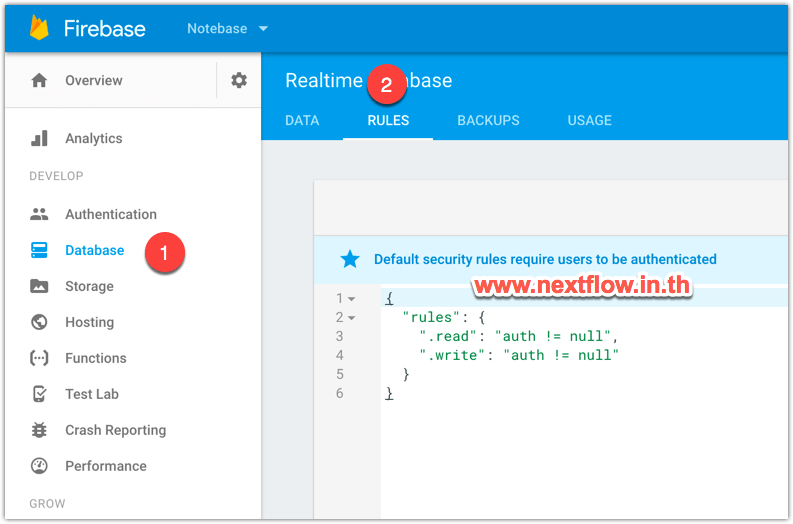Open the Notebase project dropdown

(x=227, y=28)
